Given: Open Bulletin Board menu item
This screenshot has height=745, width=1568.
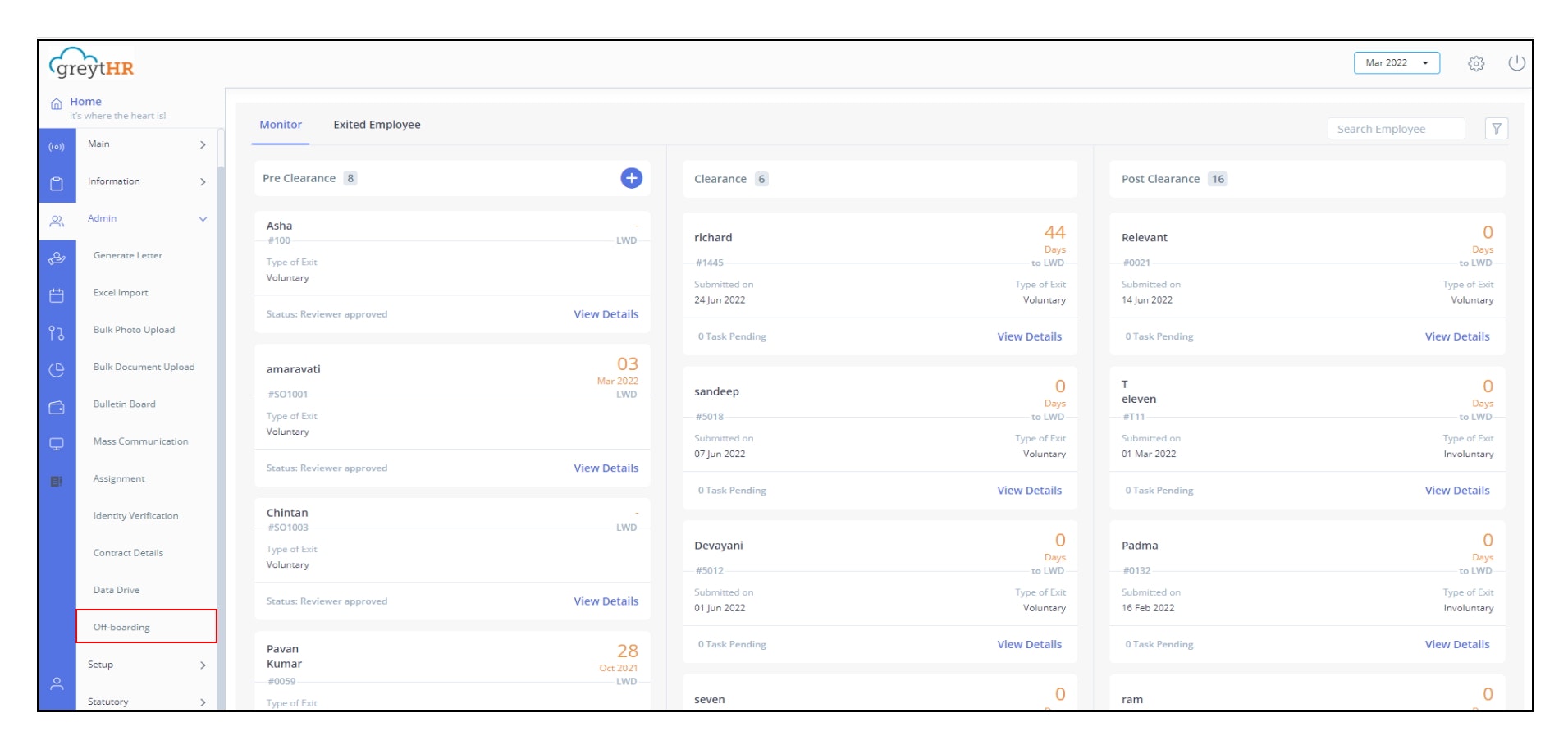Looking at the screenshot, I should 124,404.
